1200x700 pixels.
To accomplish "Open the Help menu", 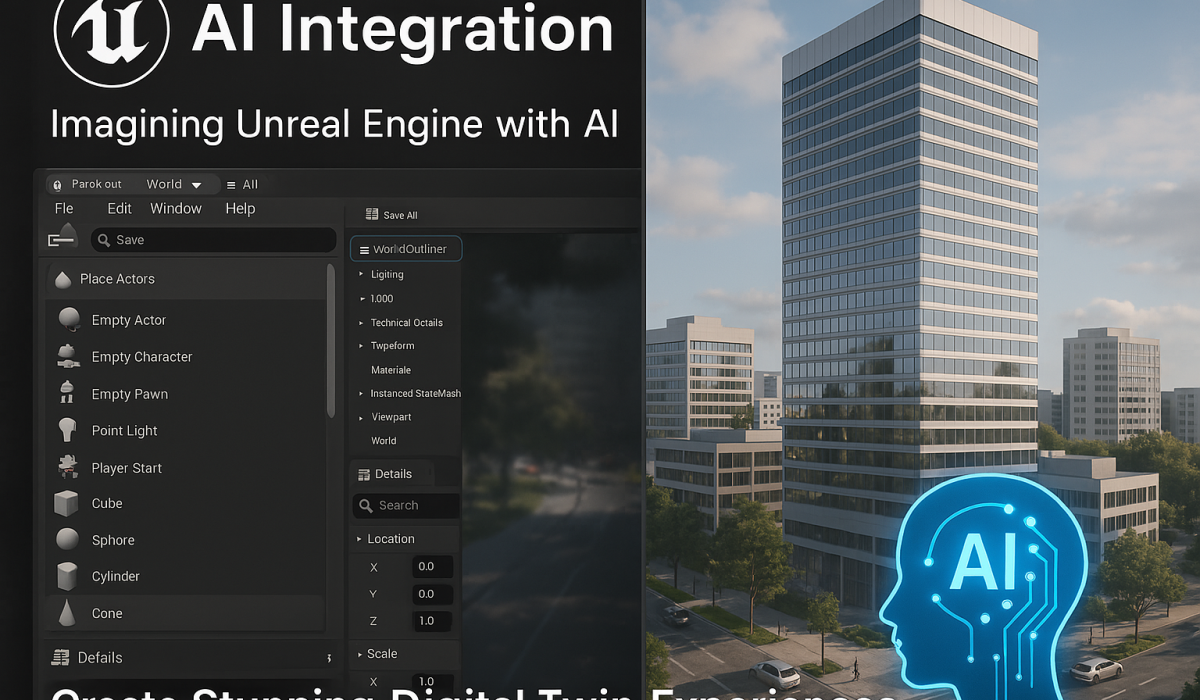I will [240, 208].
